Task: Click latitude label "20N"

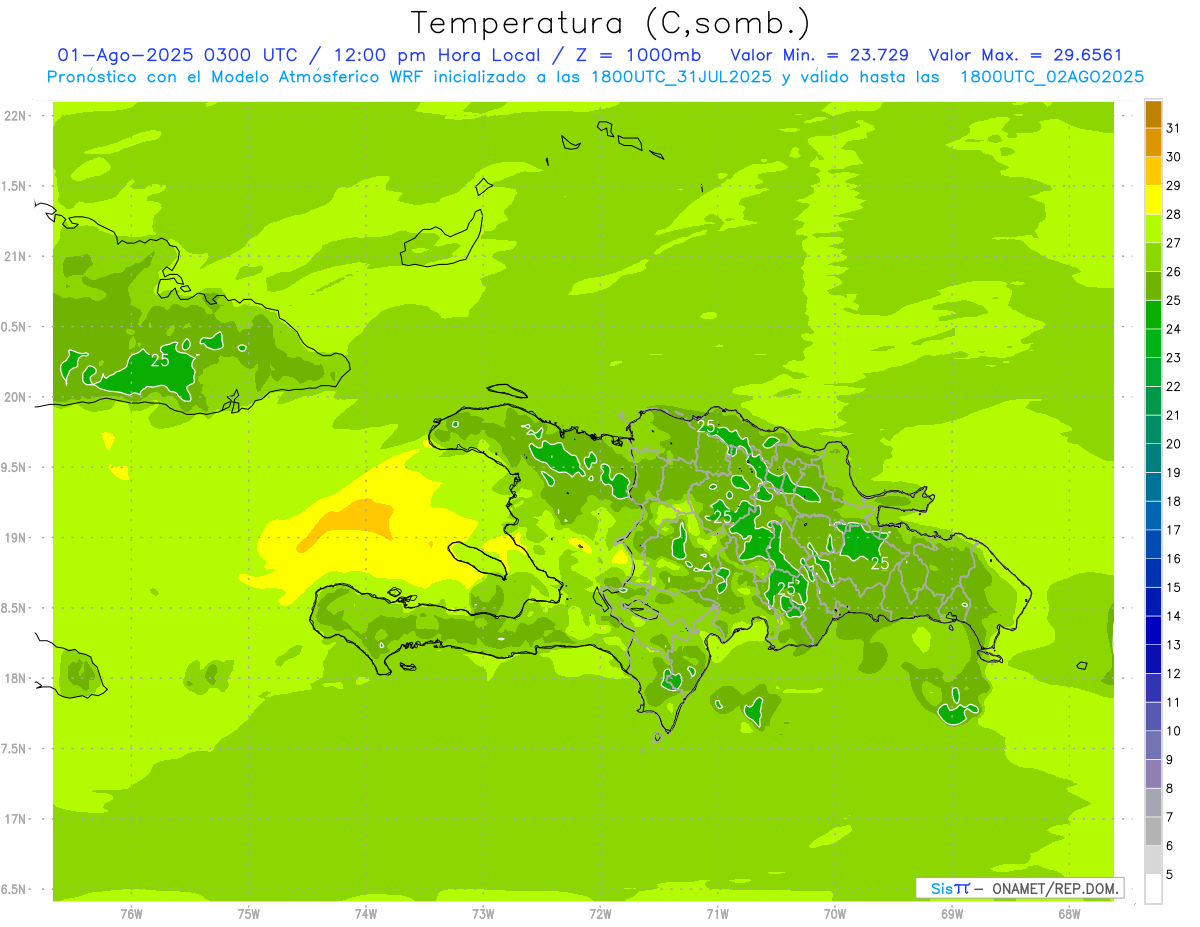Action: [x=16, y=397]
